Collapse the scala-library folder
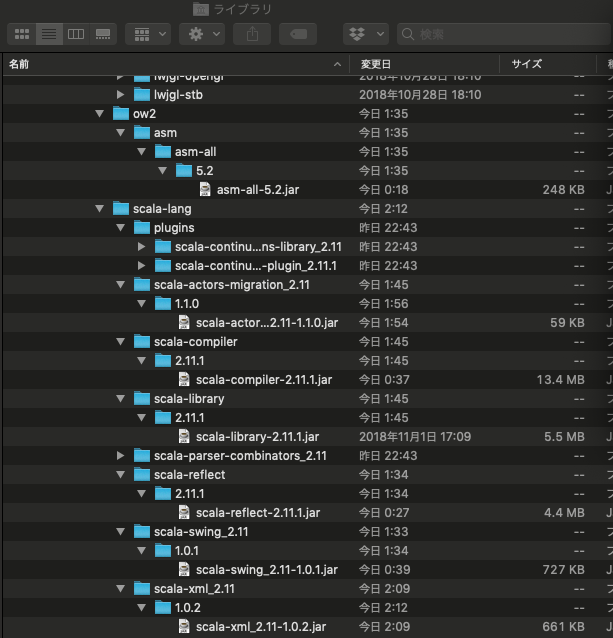The height and width of the screenshot is (638, 613). 120,399
